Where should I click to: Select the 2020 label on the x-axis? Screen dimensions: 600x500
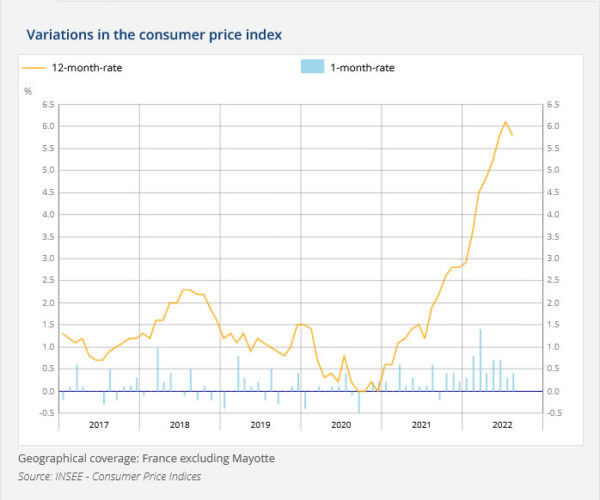pyautogui.click(x=341, y=425)
